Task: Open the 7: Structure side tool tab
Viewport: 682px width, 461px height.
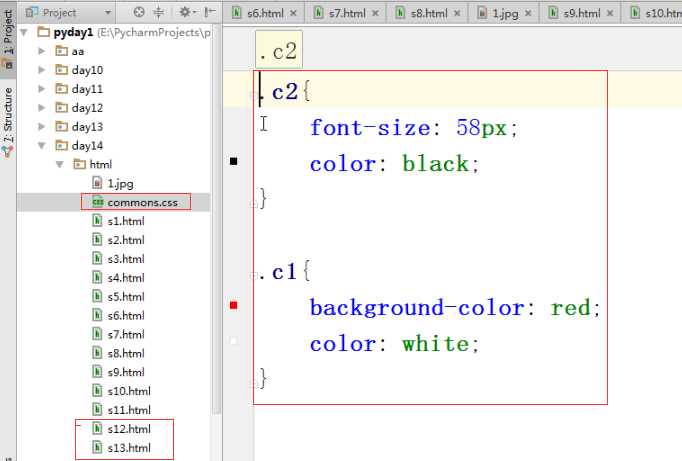Action: (8, 122)
